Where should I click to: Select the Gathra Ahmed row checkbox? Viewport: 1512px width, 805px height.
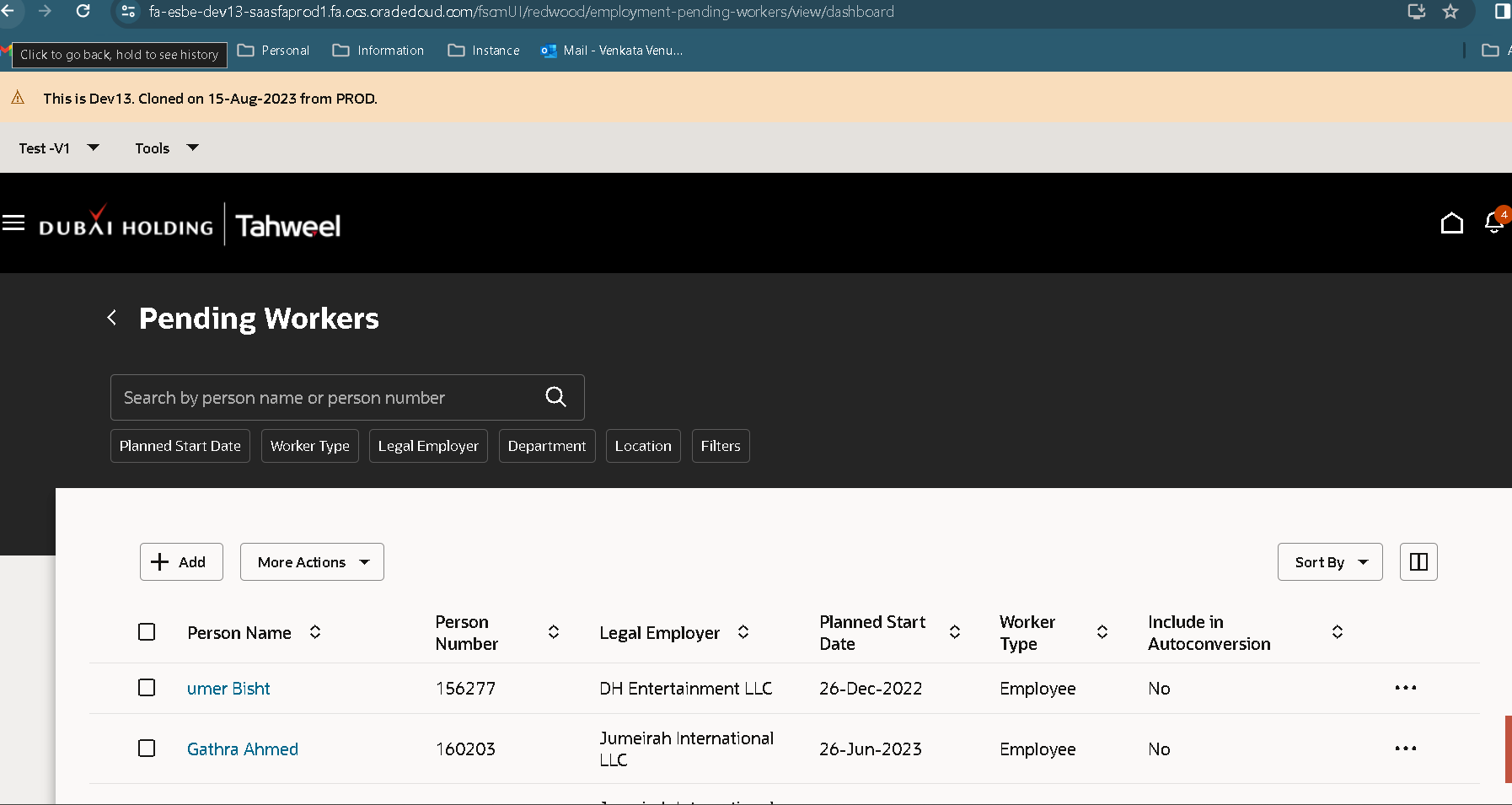(147, 749)
